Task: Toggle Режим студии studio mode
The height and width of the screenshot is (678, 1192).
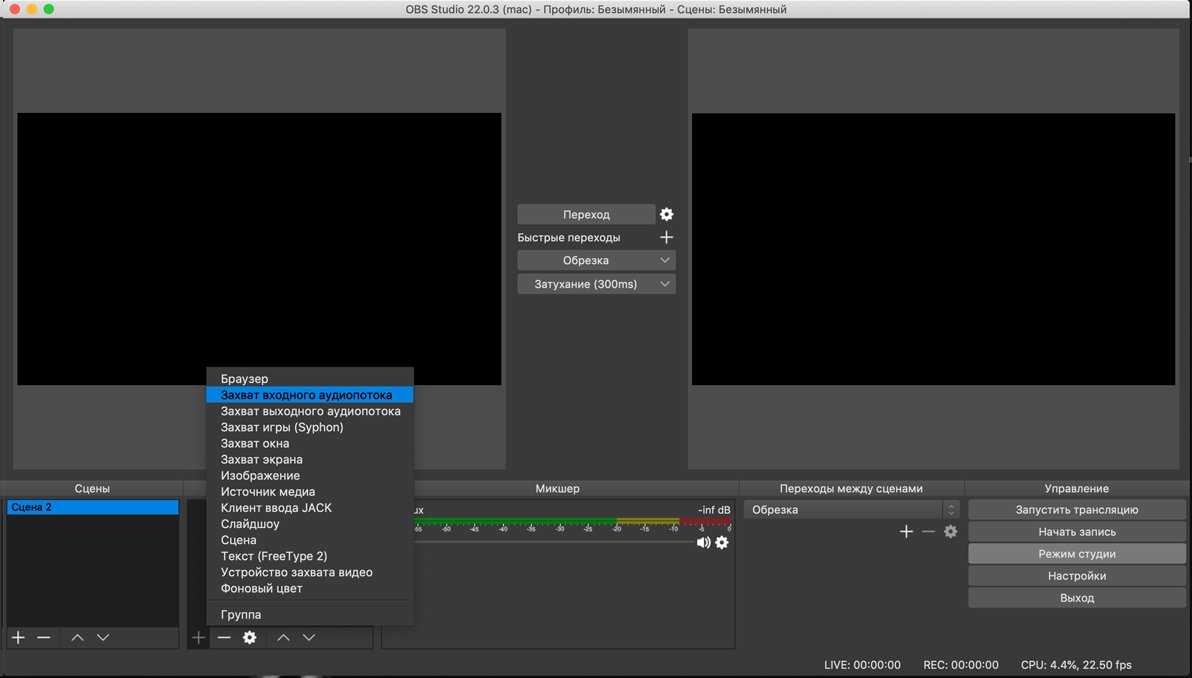Action: point(1076,554)
